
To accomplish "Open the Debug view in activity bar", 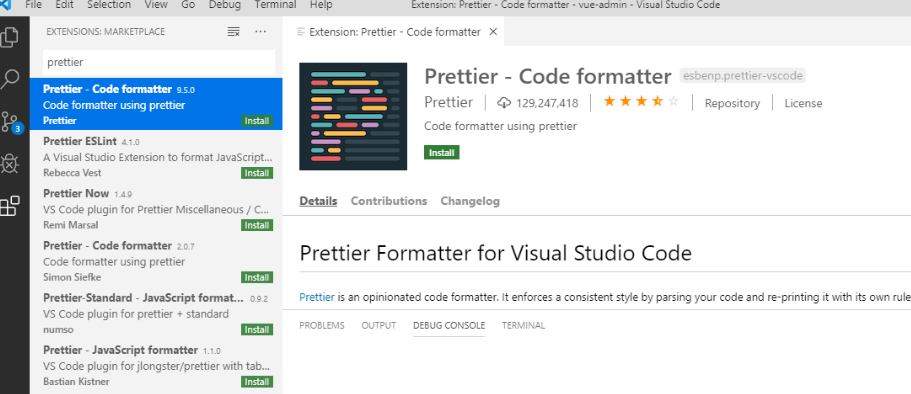I will tap(9, 164).
